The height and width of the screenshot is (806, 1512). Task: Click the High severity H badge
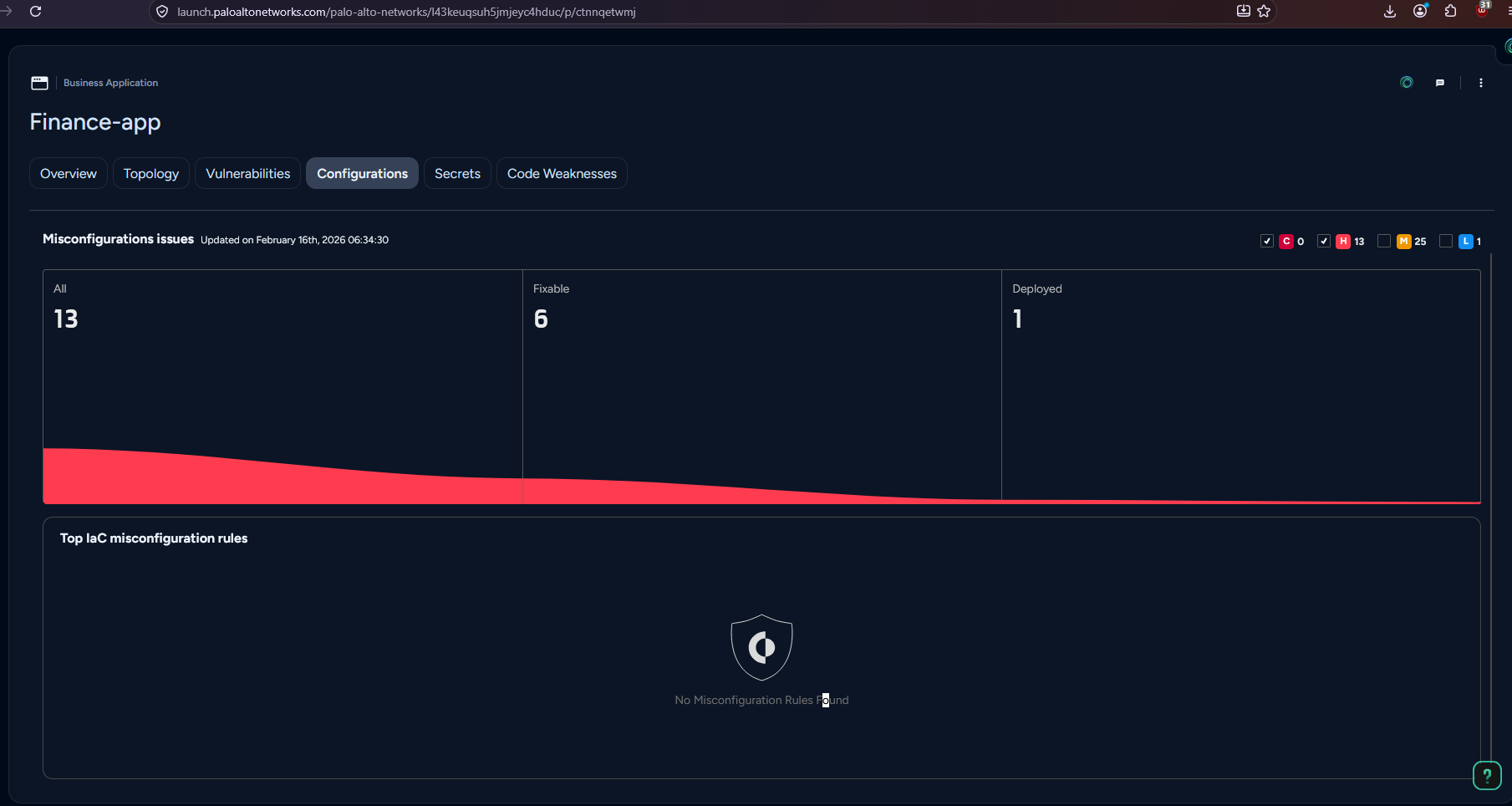tap(1343, 242)
